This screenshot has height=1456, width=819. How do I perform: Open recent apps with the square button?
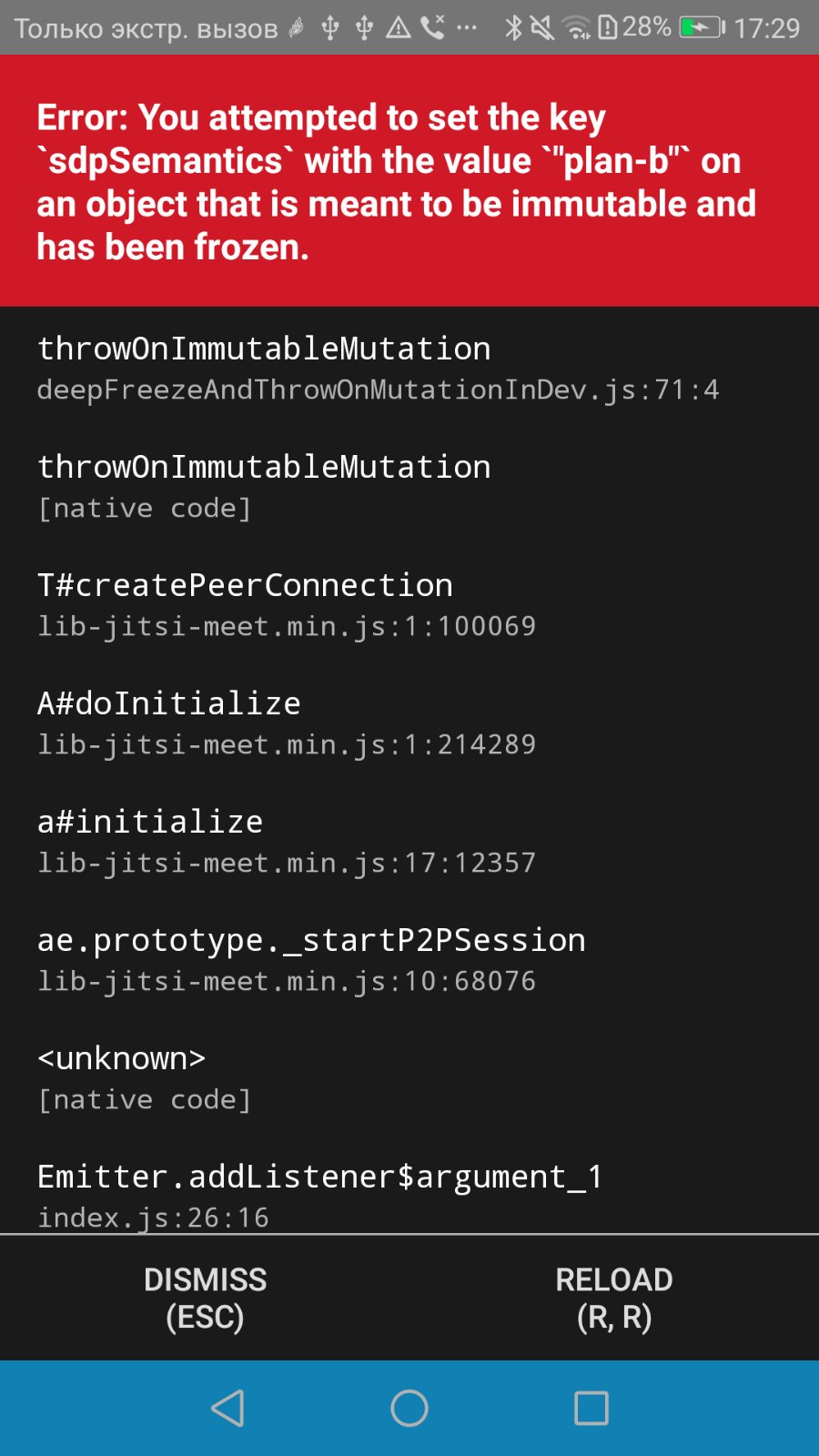point(590,1408)
